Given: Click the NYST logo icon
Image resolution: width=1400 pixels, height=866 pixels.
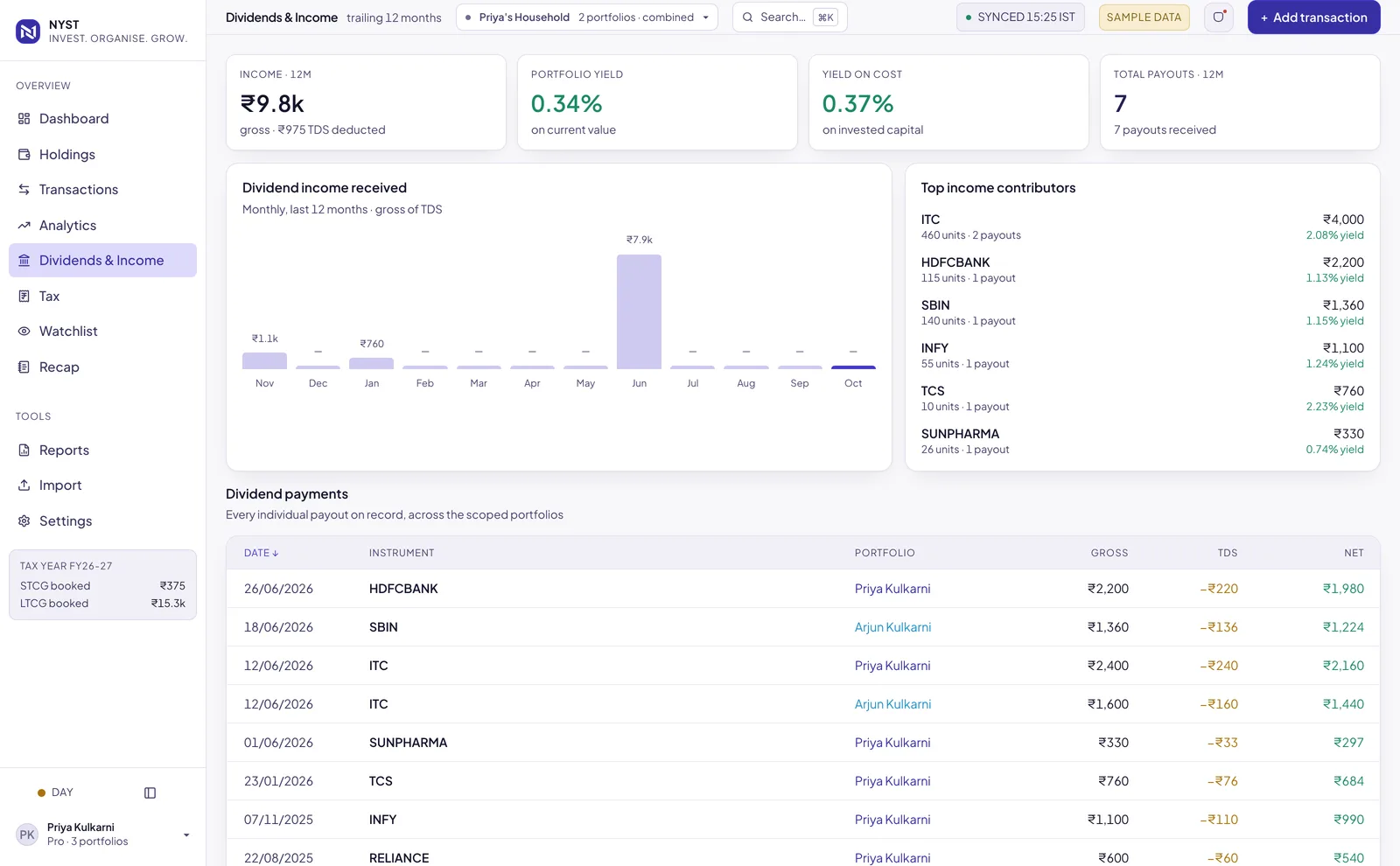Looking at the screenshot, I should click(x=28, y=31).
